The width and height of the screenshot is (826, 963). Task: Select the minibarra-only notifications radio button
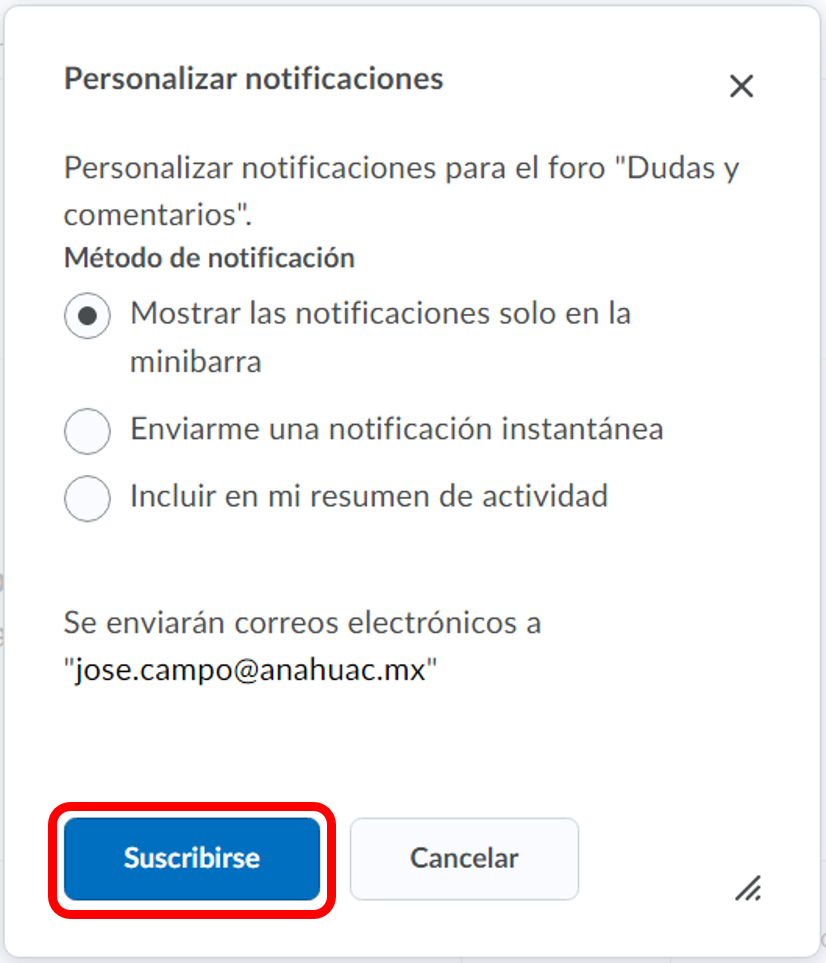[x=87, y=316]
